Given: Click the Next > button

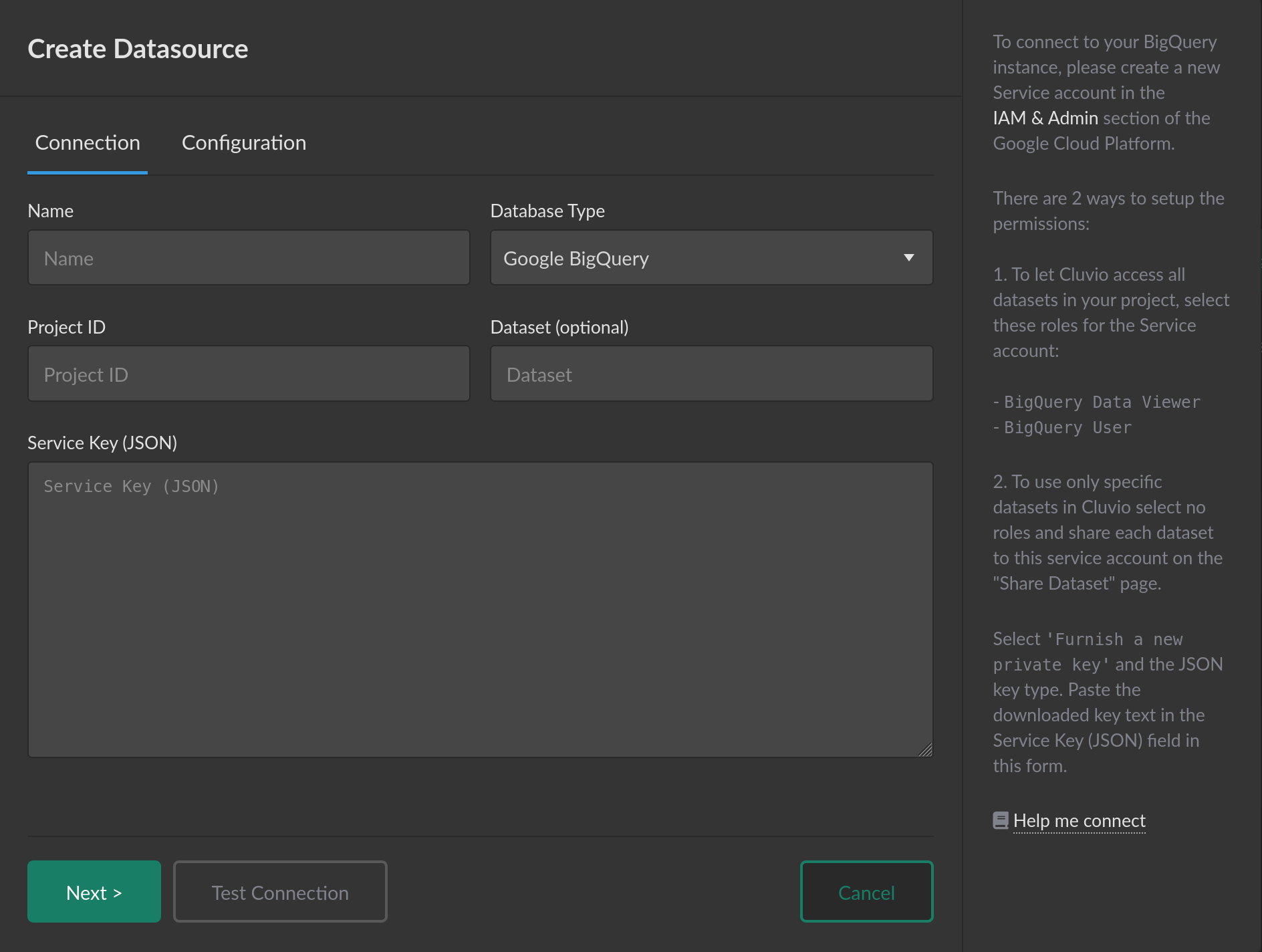Looking at the screenshot, I should click(94, 892).
